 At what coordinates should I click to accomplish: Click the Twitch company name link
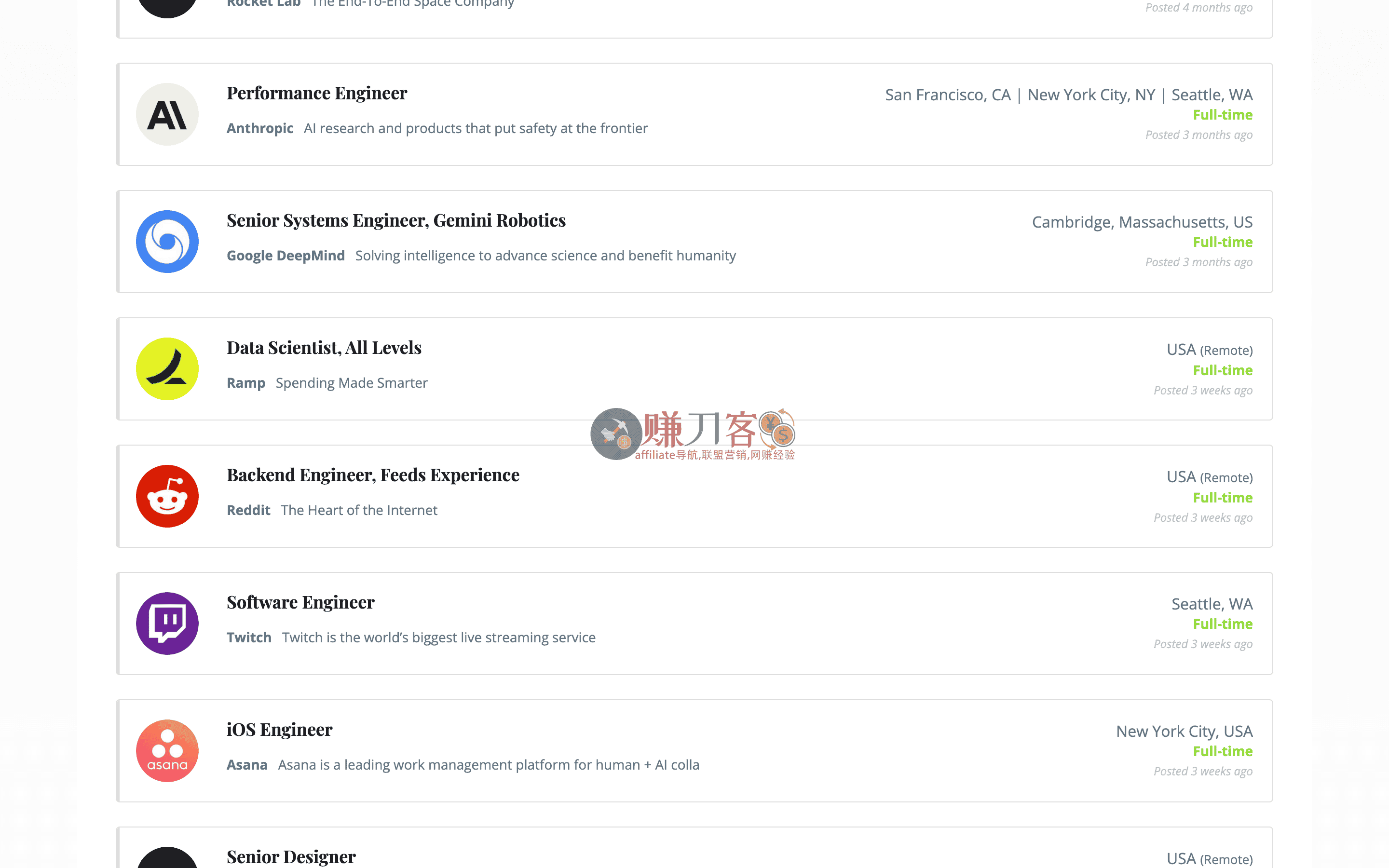tap(249, 637)
